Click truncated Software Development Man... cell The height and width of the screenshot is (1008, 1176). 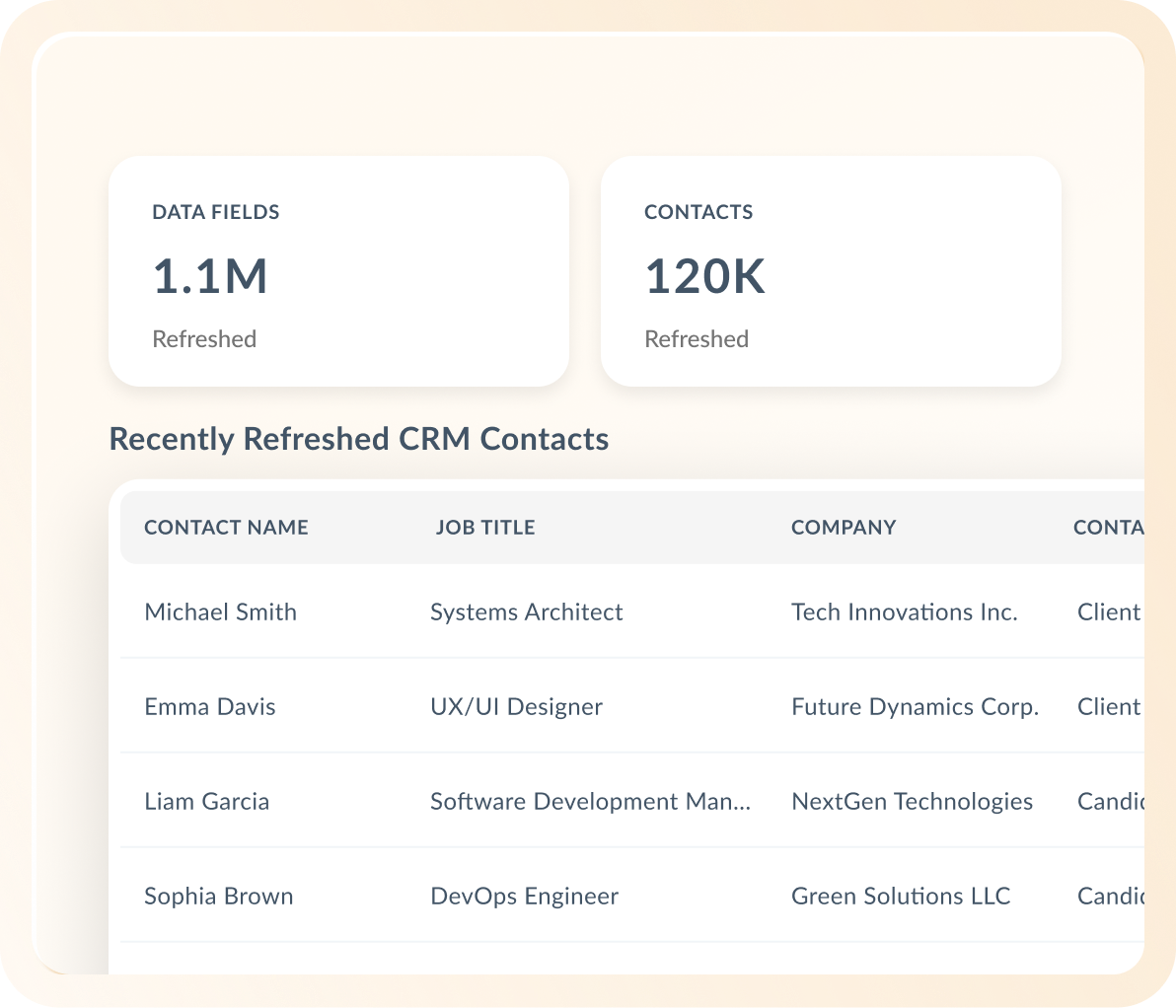click(590, 802)
